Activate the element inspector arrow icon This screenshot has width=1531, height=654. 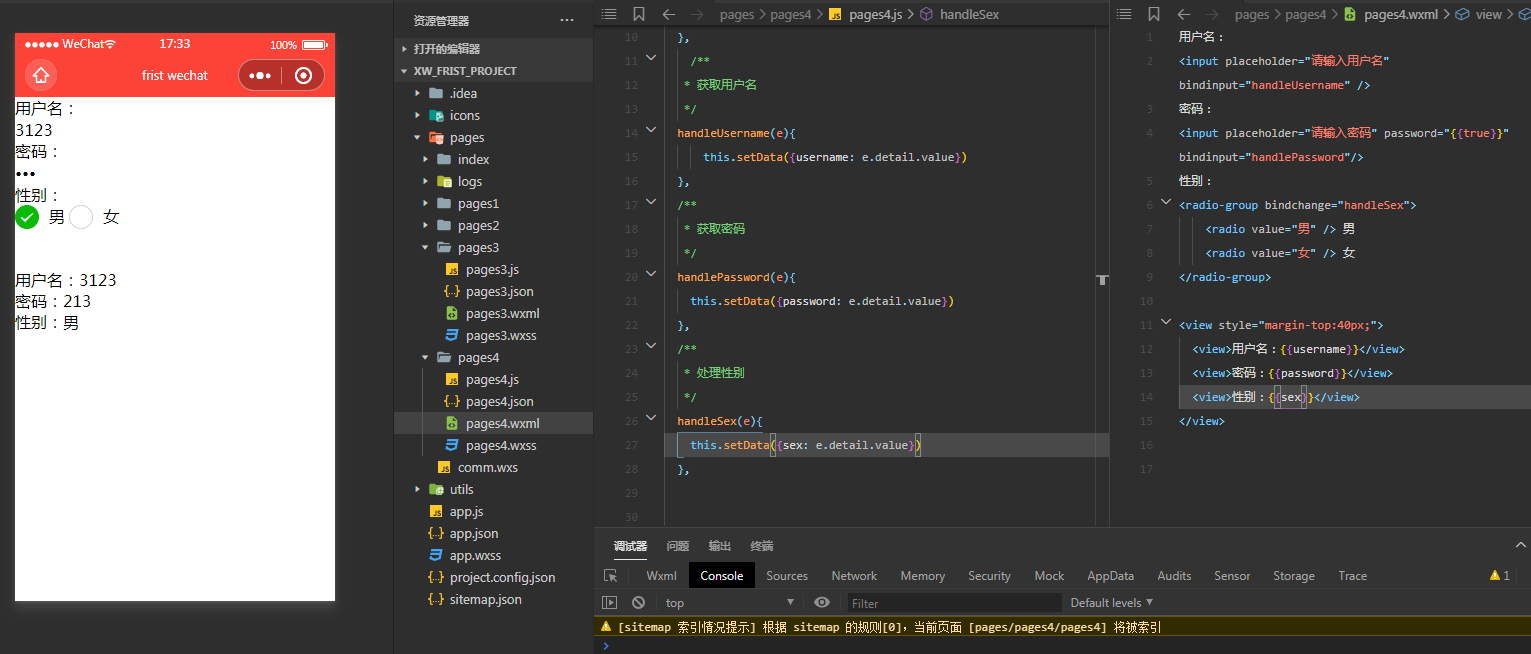click(x=610, y=576)
